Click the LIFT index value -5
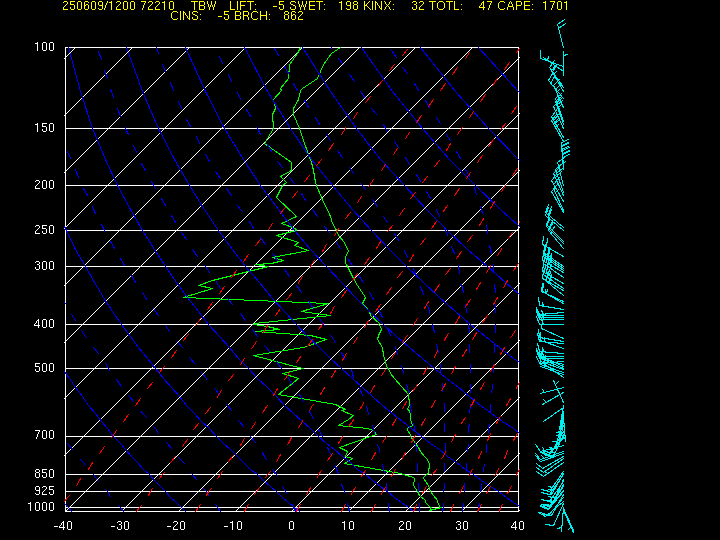 (278, 6)
